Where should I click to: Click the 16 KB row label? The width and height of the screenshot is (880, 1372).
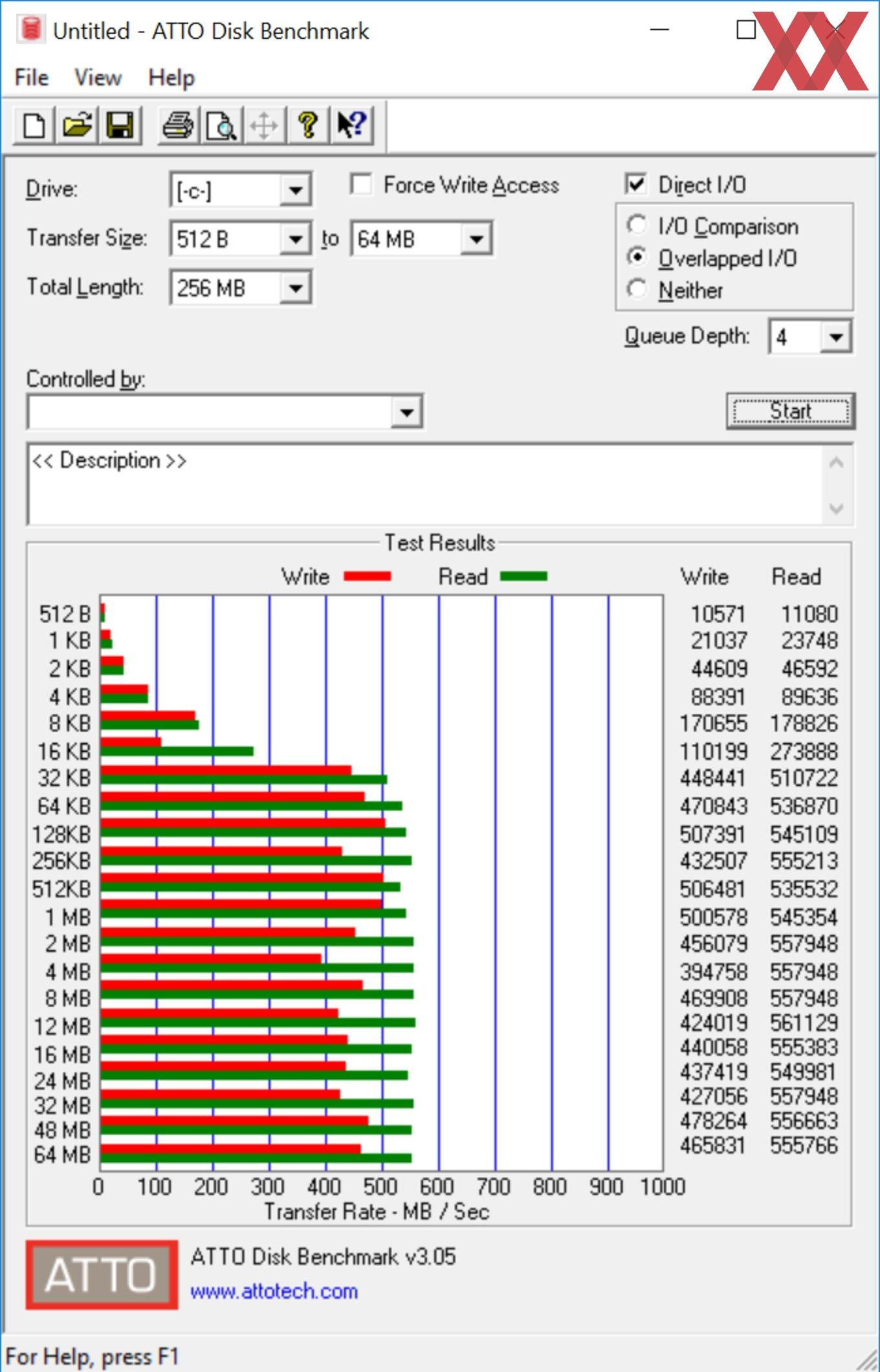63,752
